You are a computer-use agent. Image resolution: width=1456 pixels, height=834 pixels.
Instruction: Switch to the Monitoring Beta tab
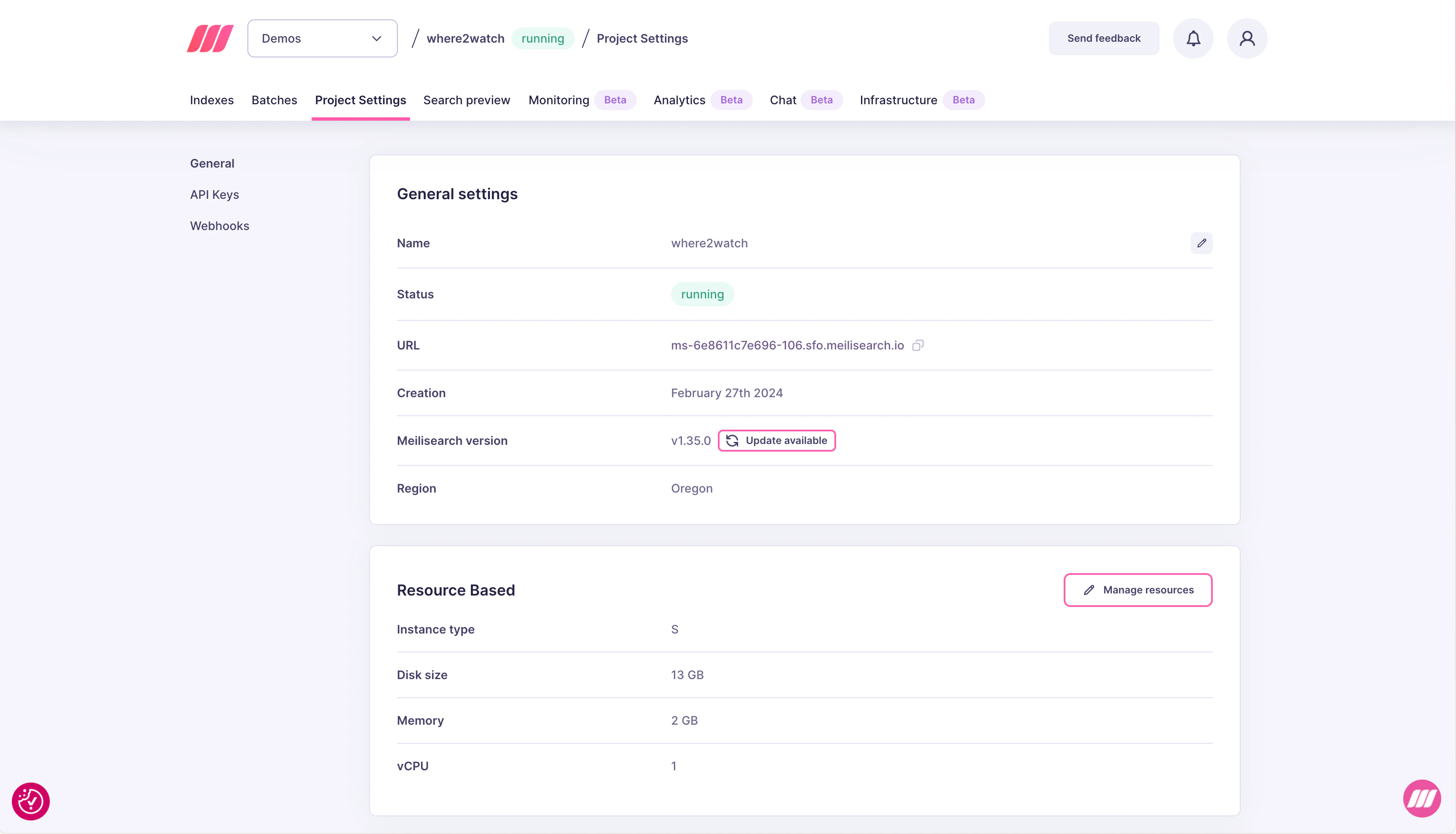558,100
